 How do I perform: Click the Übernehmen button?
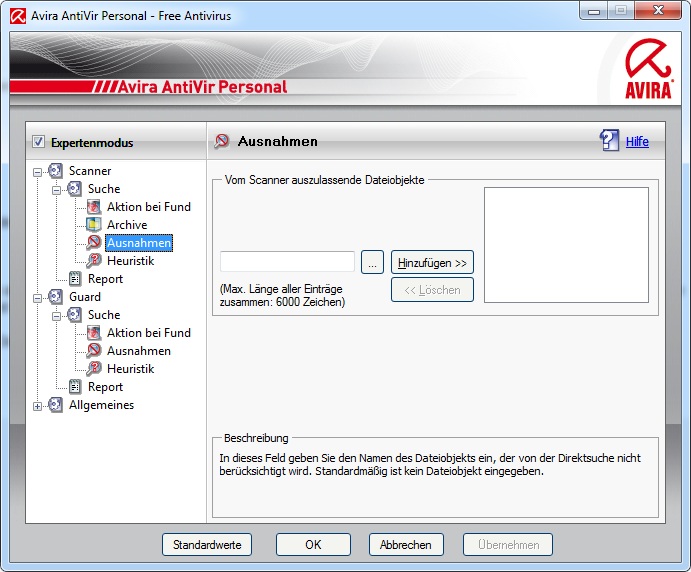tap(508, 545)
